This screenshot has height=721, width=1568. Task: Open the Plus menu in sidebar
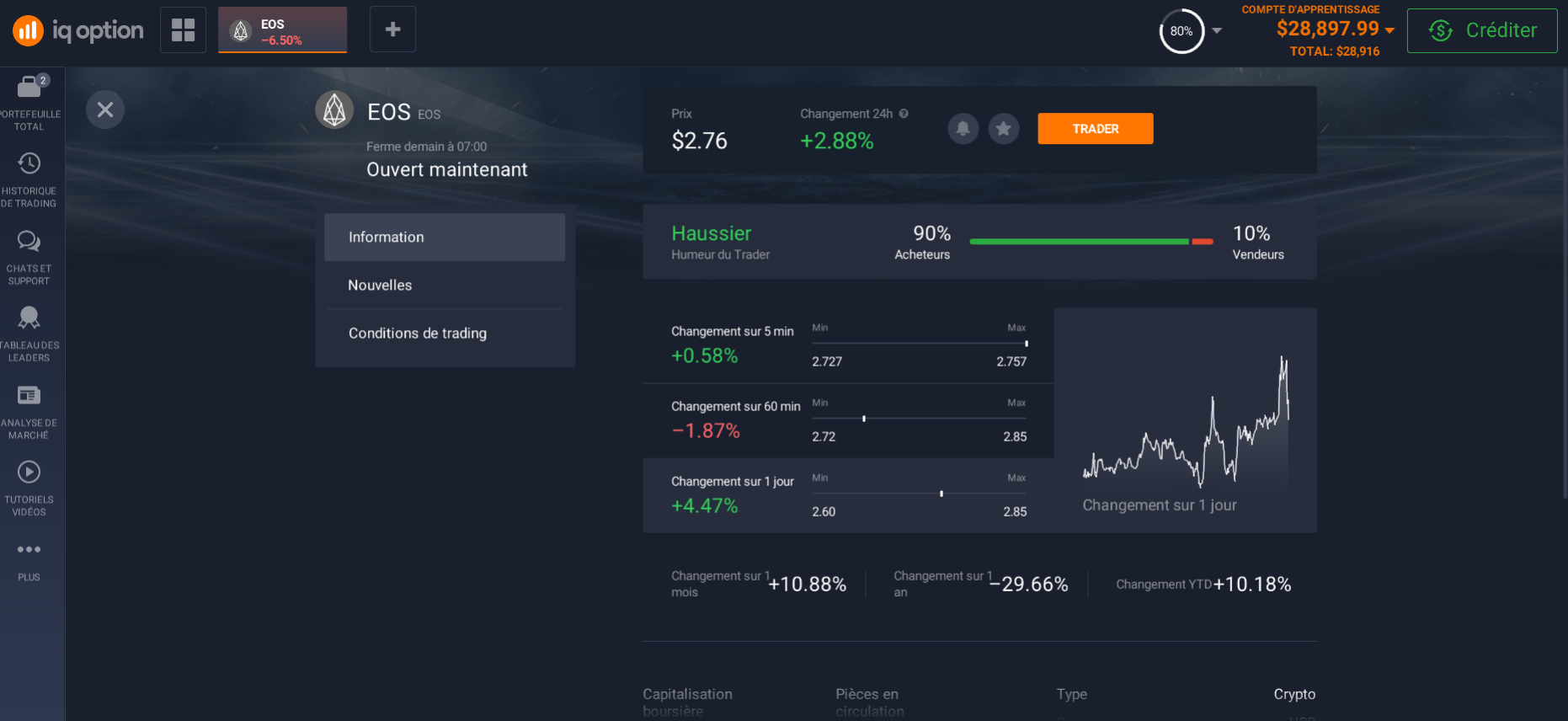29,562
